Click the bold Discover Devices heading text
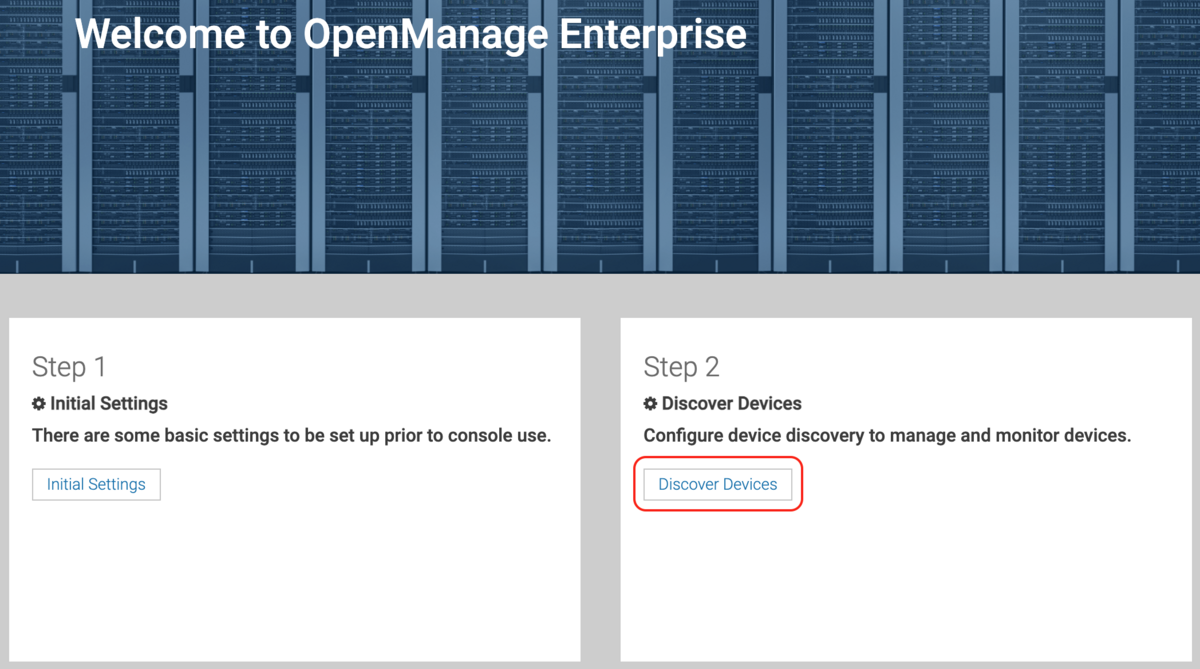The height and width of the screenshot is (669, 1200). 732,404
